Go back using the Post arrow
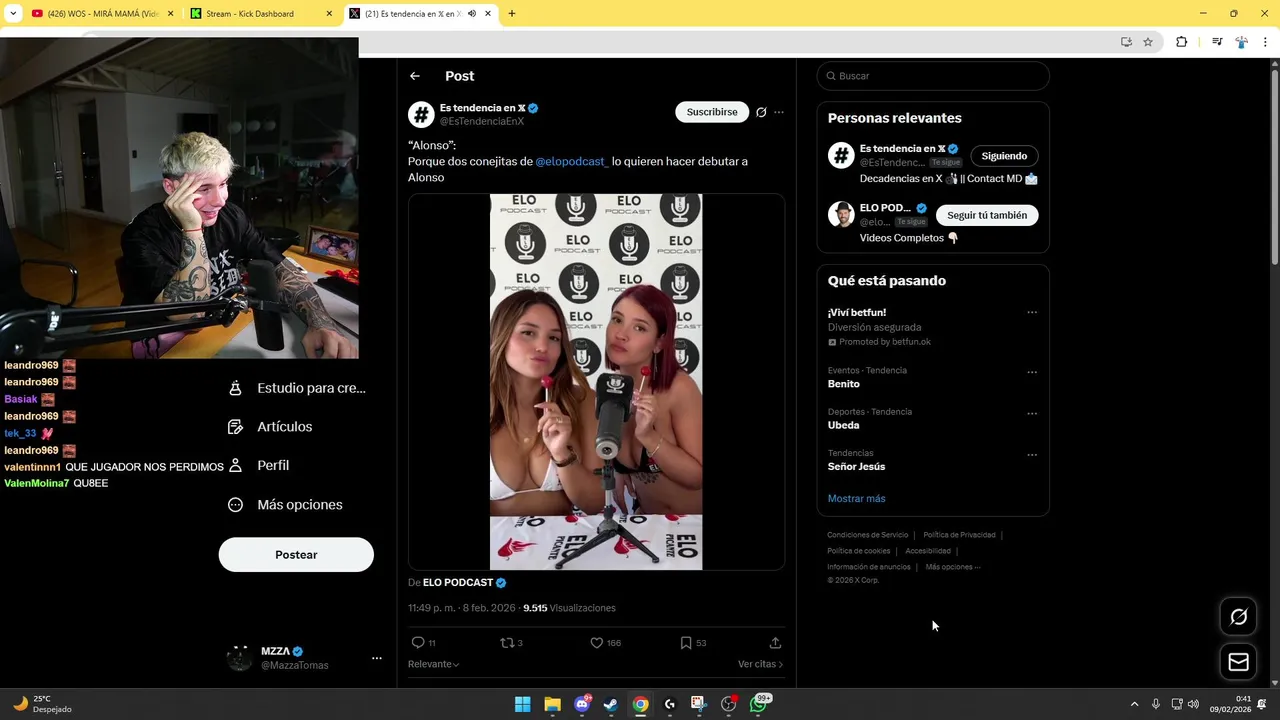The height and width of the screenshot is (720, 1280). click(x=414, y=76)
